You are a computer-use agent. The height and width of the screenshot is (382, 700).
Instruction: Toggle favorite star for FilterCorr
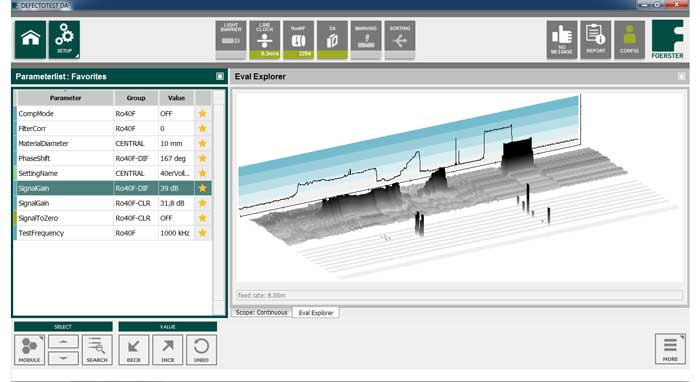point(203,129)
